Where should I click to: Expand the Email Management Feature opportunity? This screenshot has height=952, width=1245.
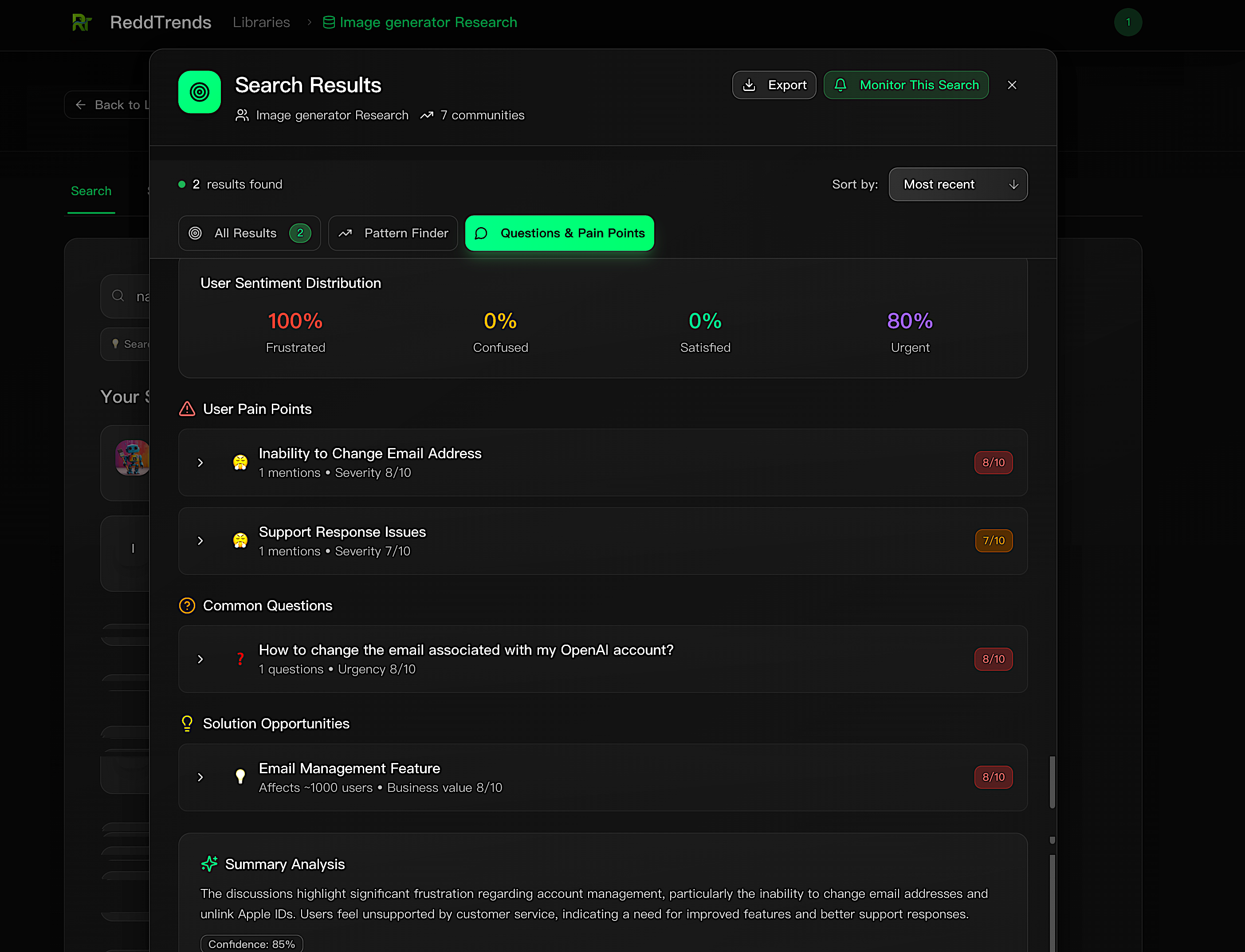pos(200,777)
